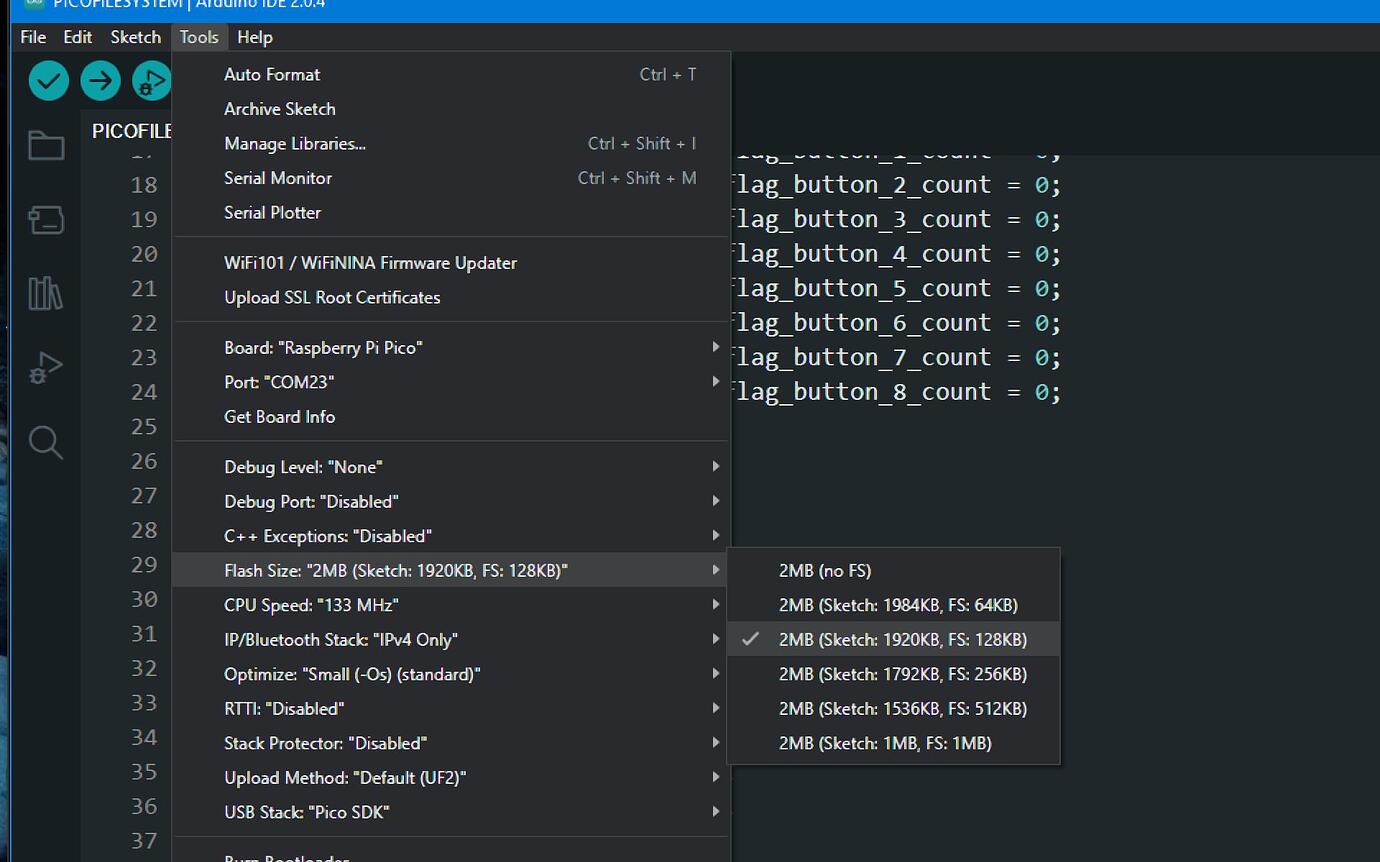Select flash size with 256KB filesystem
The width and height of the screenshot is (1380, 862).
coord(904,674)
